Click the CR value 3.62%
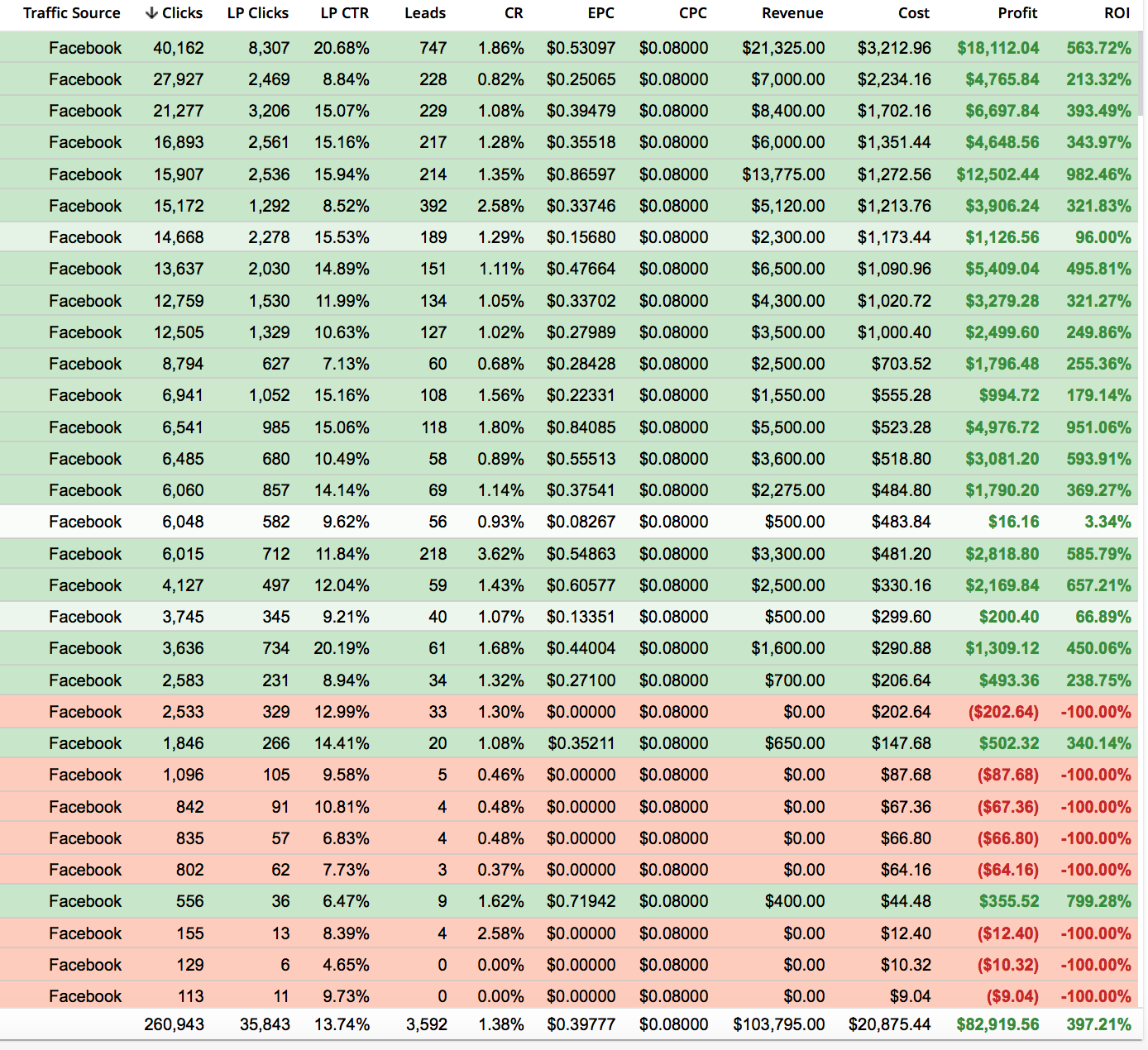 coord(501,554)
